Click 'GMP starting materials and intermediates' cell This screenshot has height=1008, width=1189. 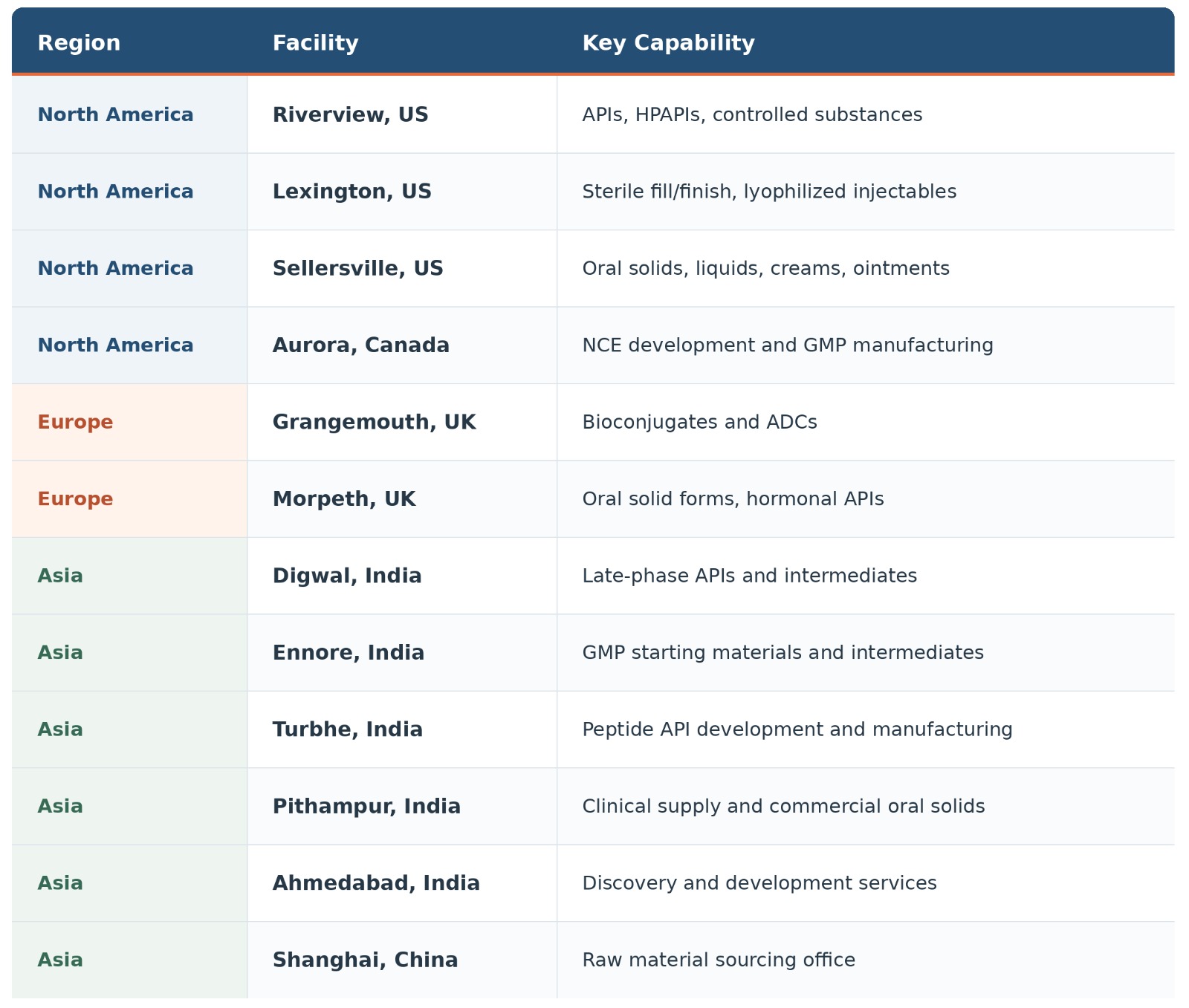tap(866, 653)
